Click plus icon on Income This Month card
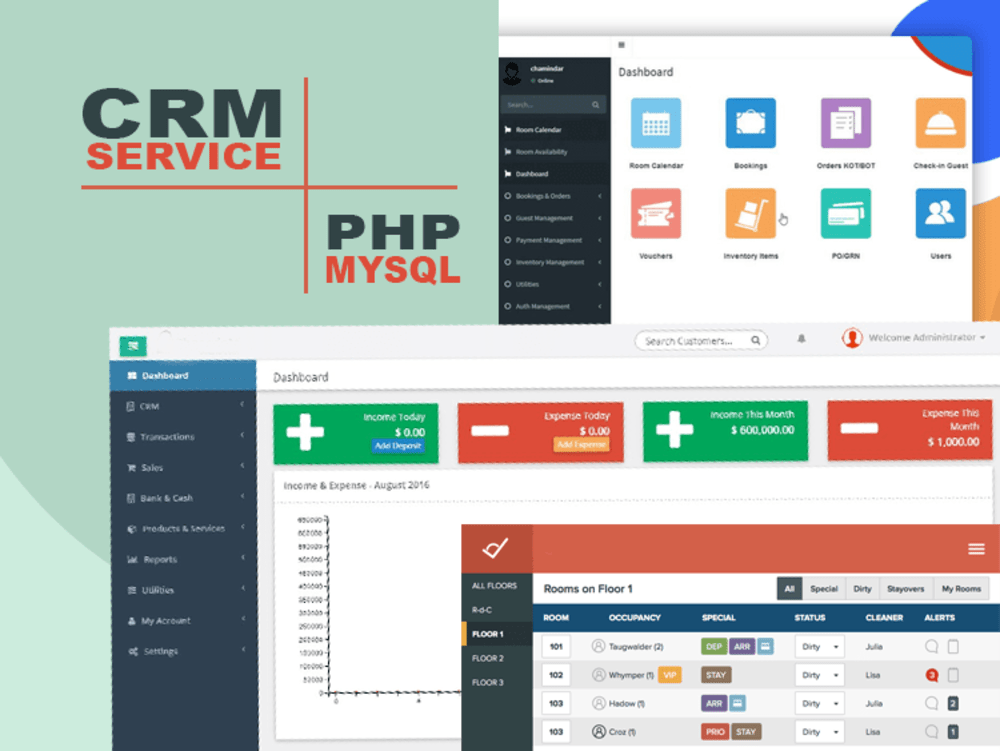1000x751 pixels. [x=674, y=430]
